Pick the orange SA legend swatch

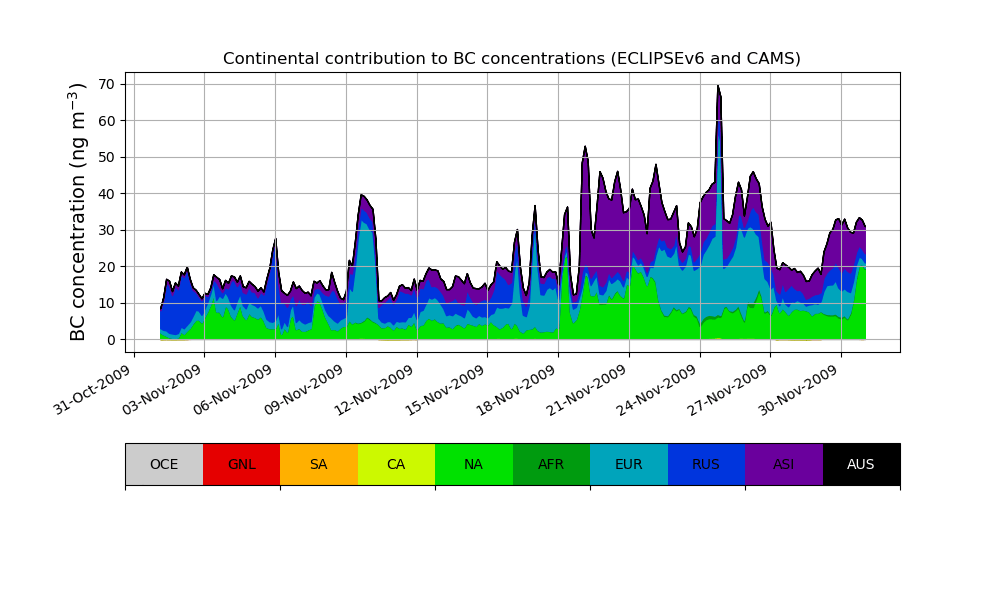click(x=319, y=464)
